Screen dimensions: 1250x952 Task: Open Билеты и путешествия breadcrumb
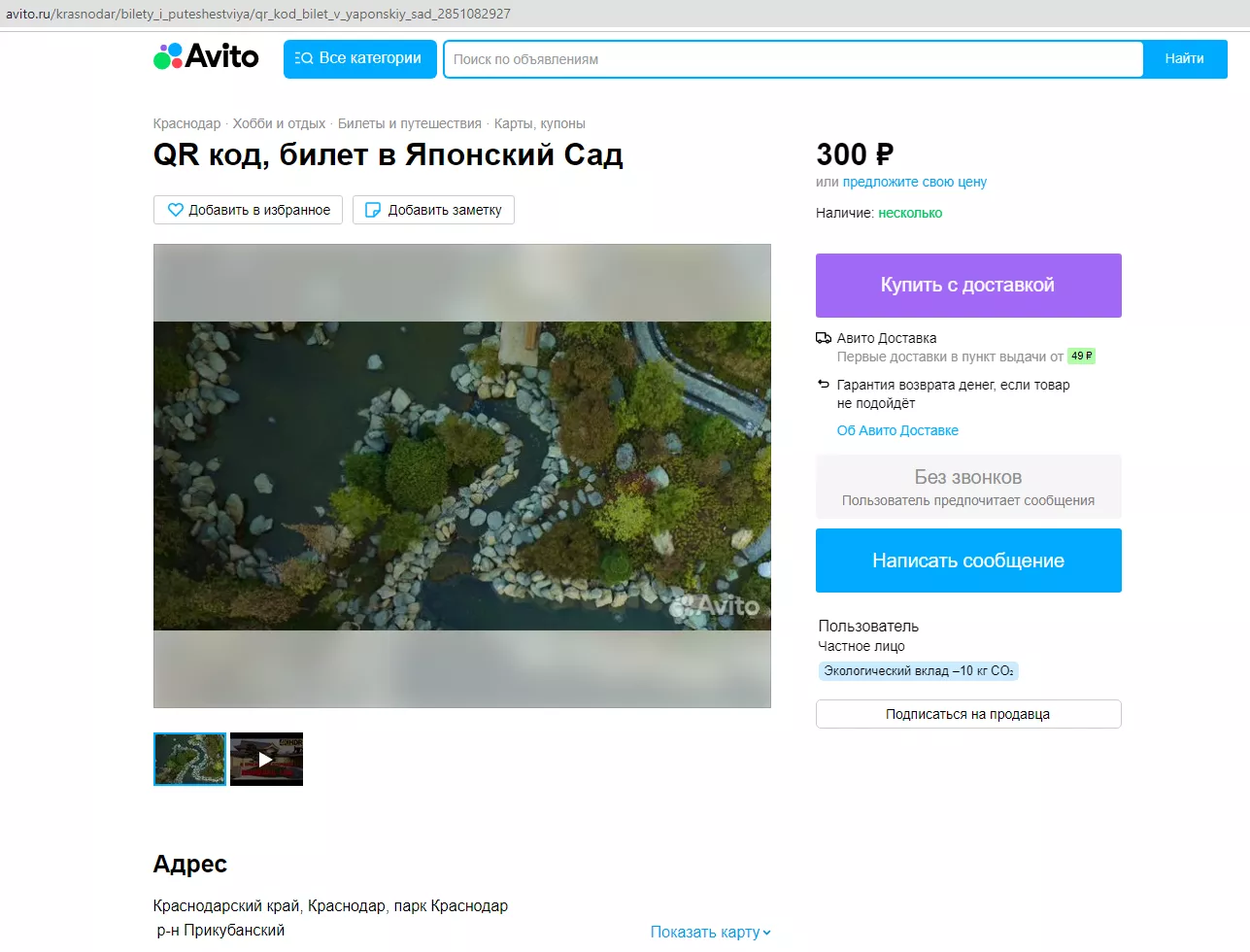click(409, 123)
